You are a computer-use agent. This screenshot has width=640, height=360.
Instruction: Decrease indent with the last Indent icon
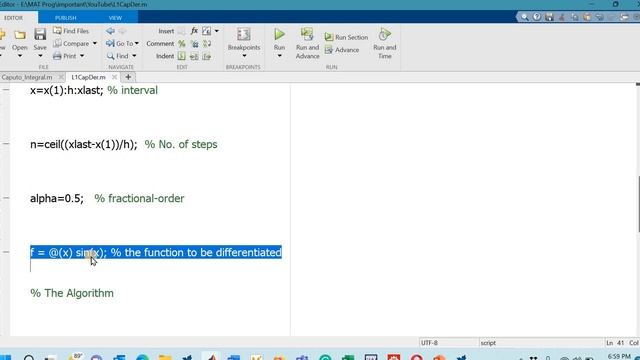click(207, 56)
